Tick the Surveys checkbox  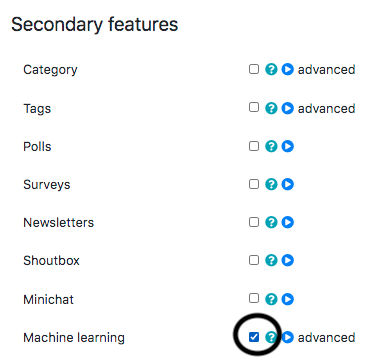(x=254, y=184)
